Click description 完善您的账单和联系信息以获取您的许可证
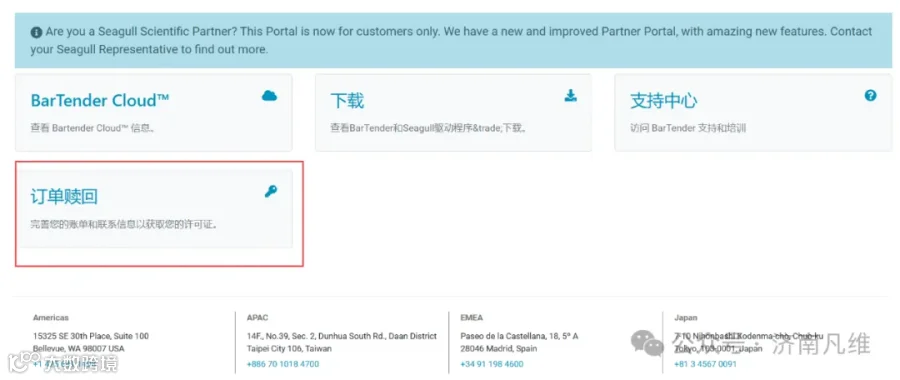900x380 pixels. coord(125,224)
